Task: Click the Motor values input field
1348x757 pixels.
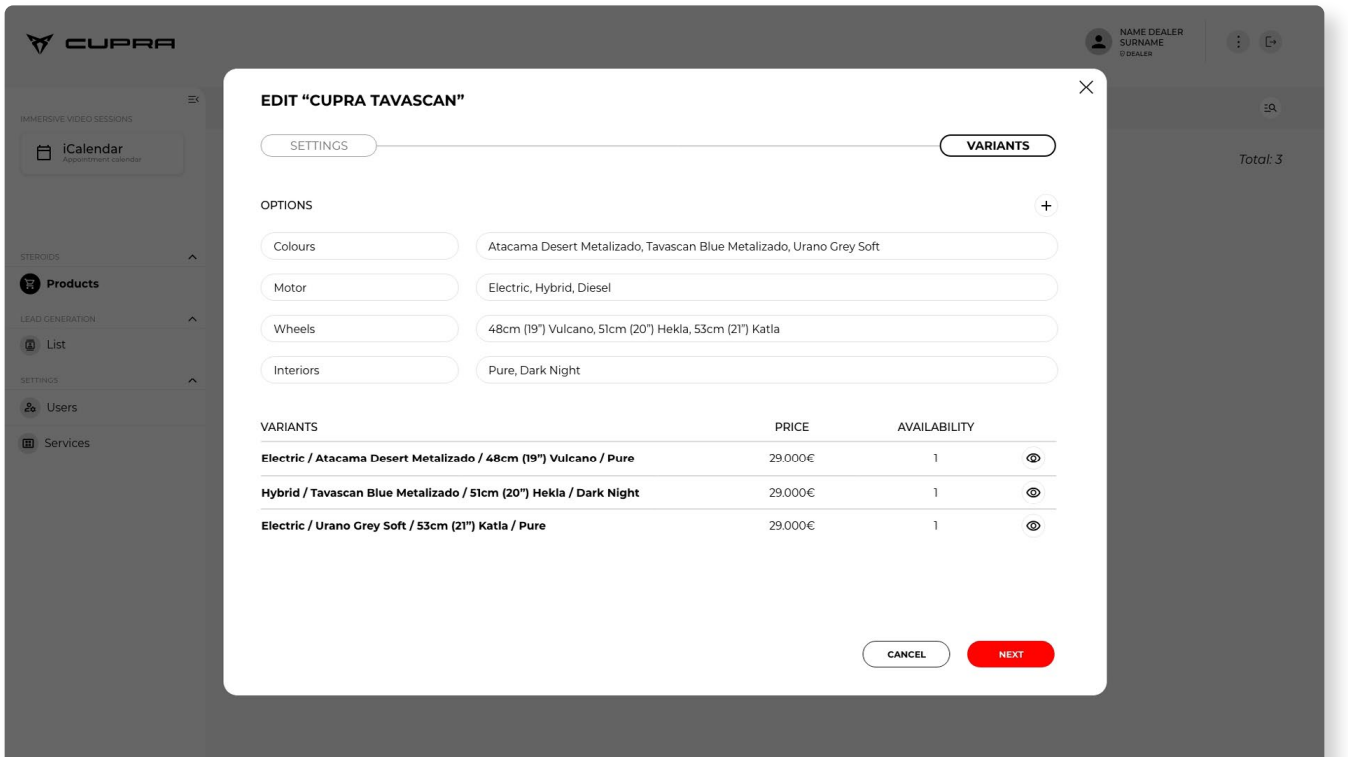Action: point(766,288)
